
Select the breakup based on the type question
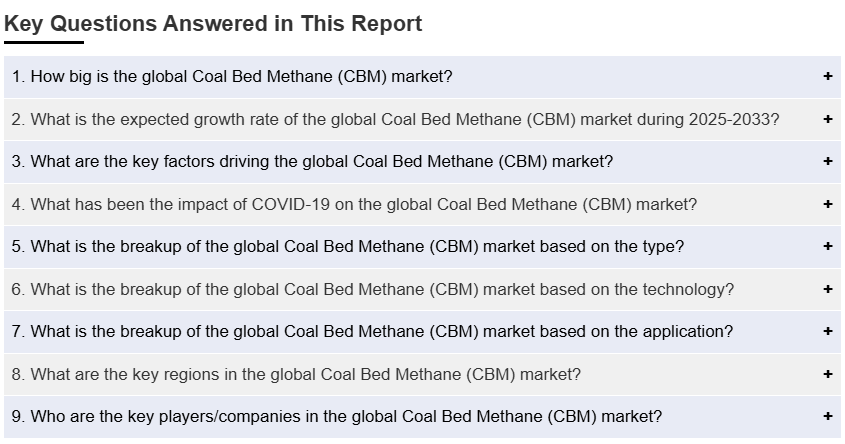347,246
